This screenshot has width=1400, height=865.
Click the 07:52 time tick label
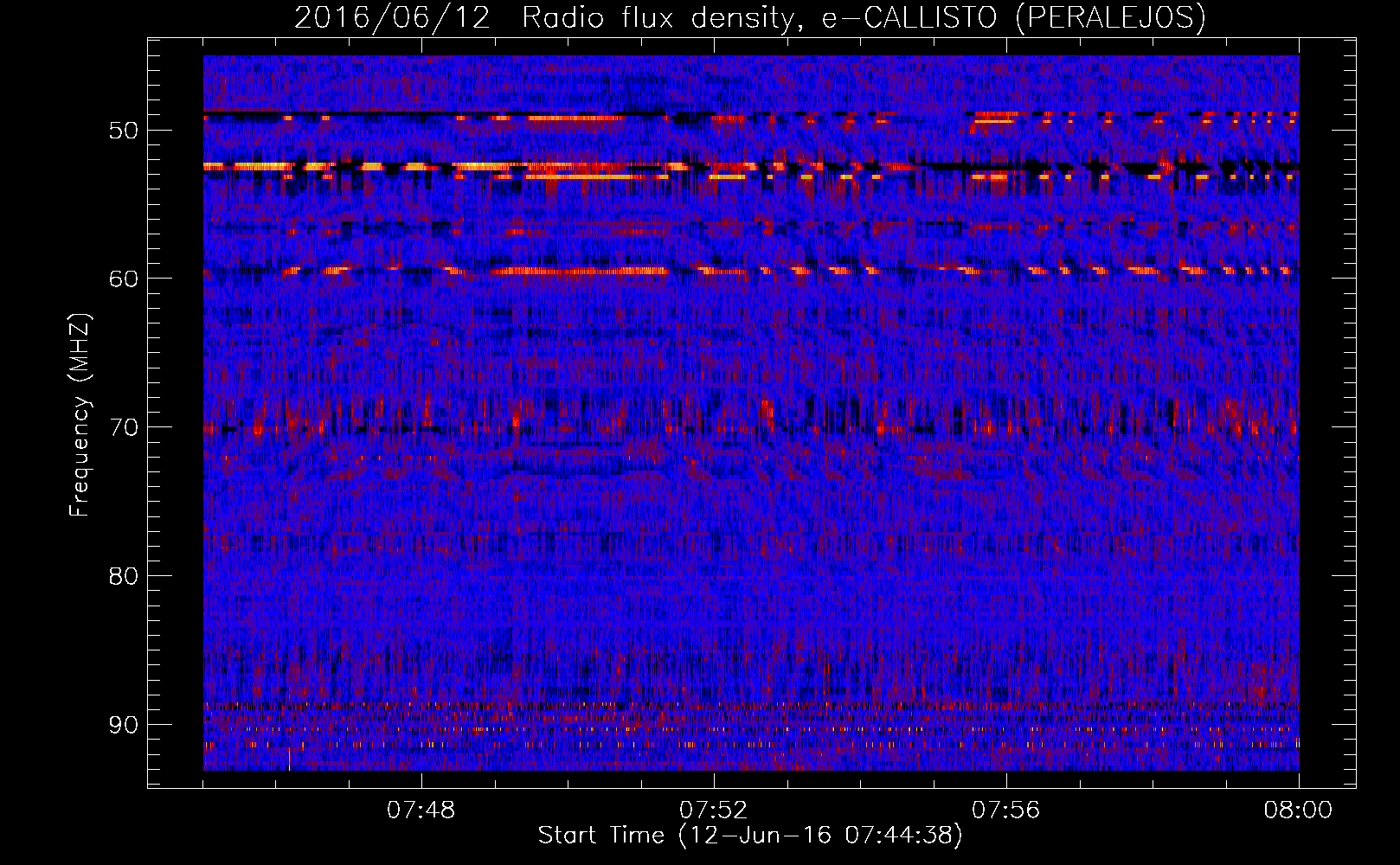pos(714,811)
